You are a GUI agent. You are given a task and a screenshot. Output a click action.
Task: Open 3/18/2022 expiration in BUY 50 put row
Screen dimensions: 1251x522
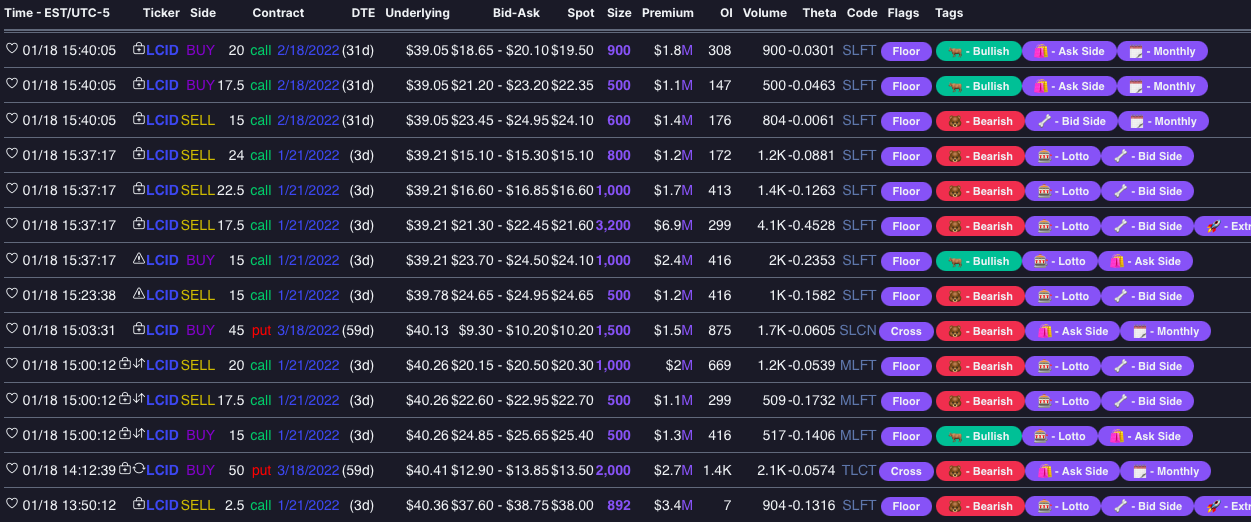click(308, 470)
